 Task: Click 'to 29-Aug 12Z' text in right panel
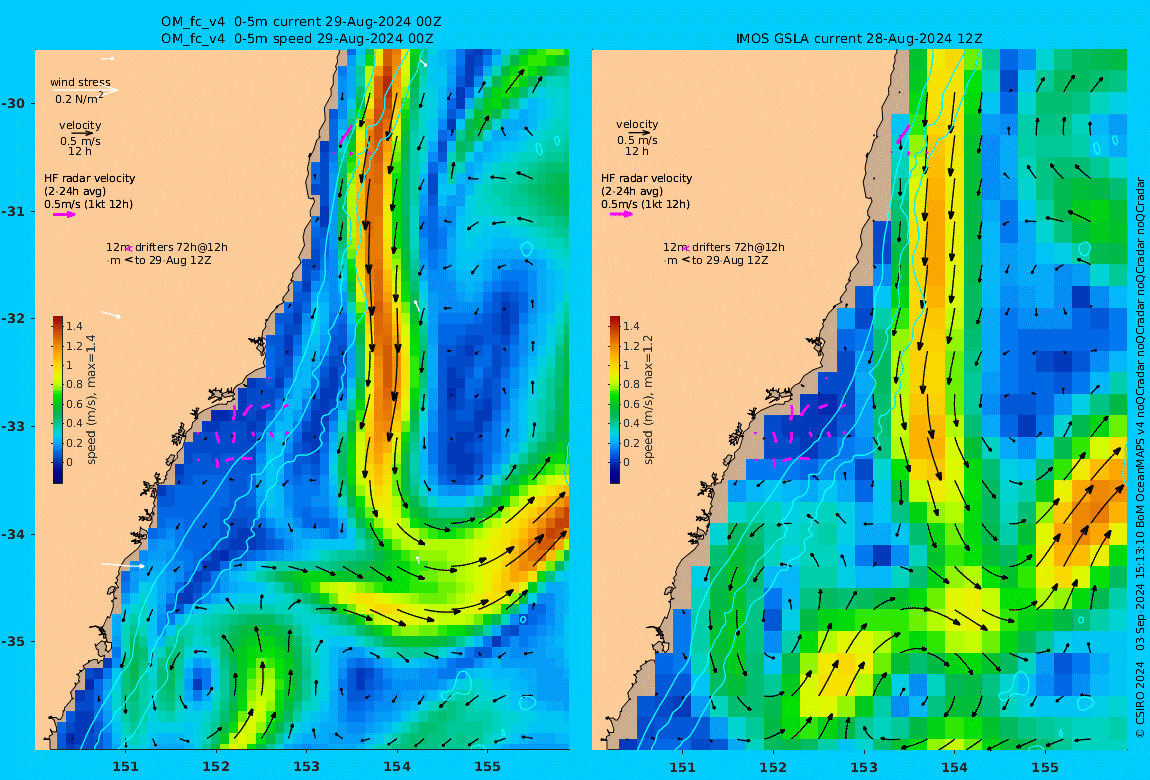click(x=730, y=260)
